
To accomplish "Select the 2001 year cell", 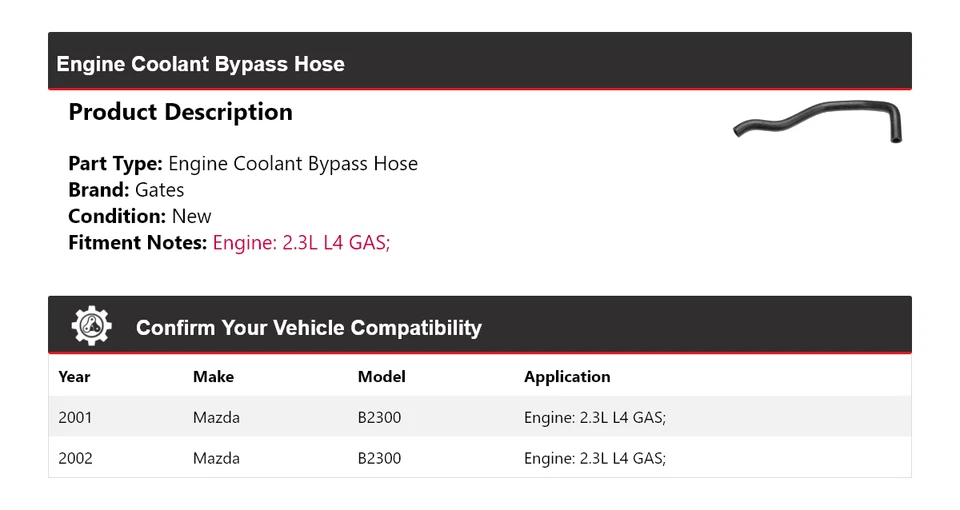I will click(75, 417).
